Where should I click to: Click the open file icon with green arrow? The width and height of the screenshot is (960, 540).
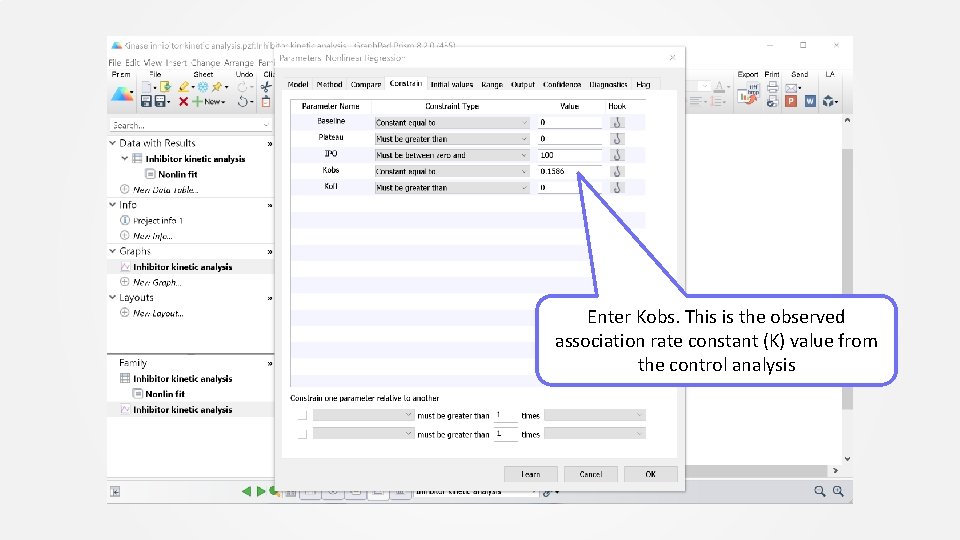(165, 87)
